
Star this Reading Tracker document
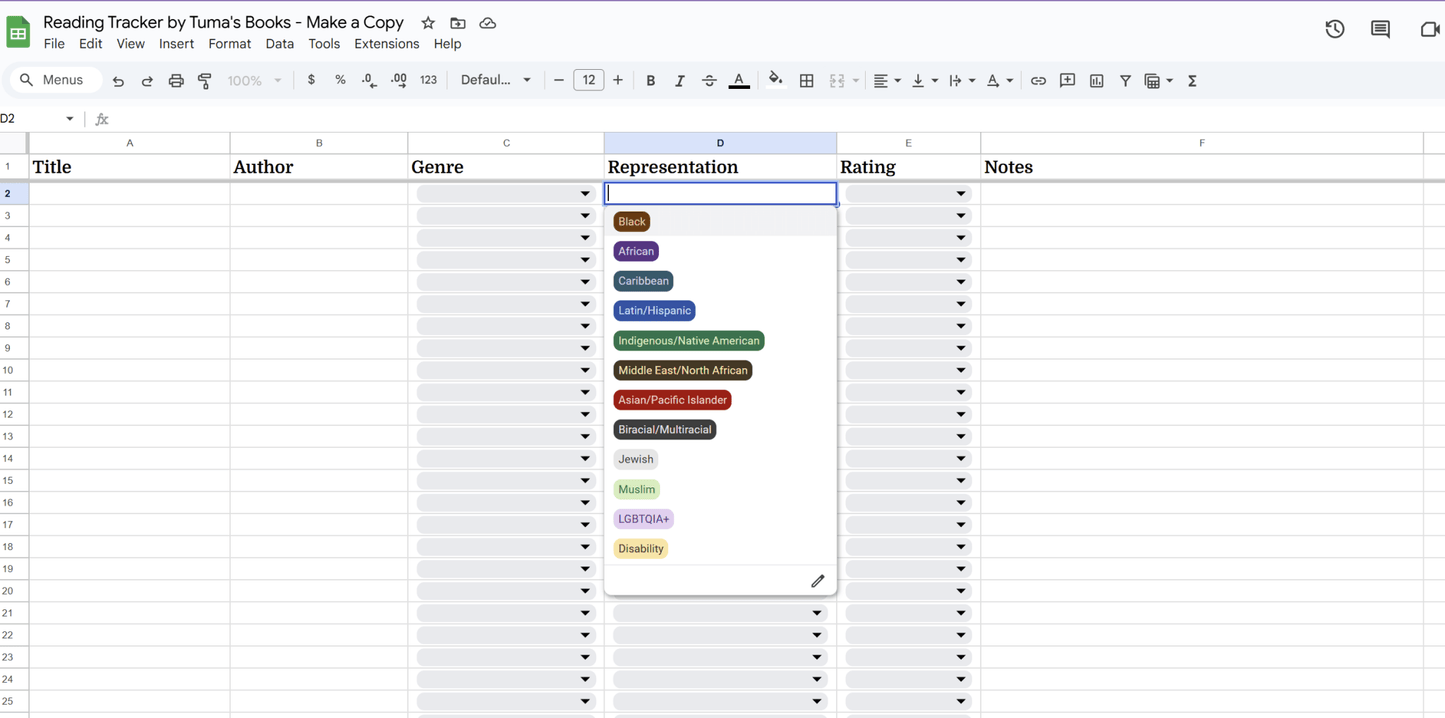point(428,23)
